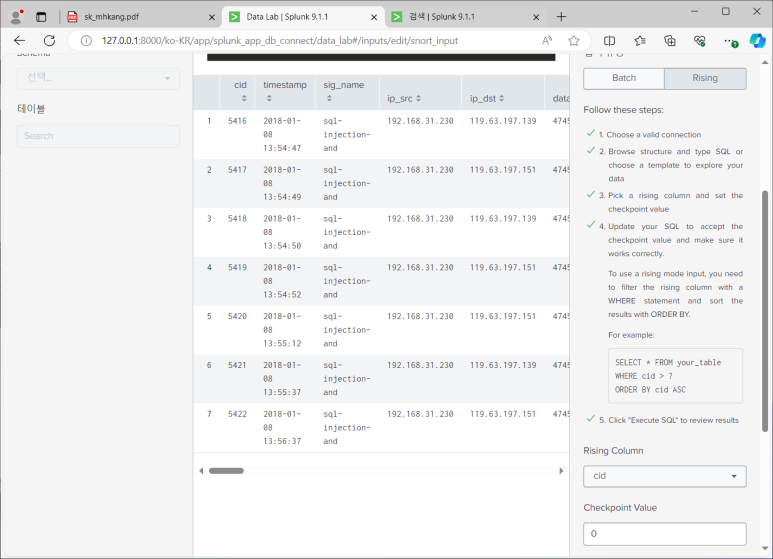Add the page to favorites with the star icon
This screenshot has height=559, width=773.
click(x=573, y=40)
